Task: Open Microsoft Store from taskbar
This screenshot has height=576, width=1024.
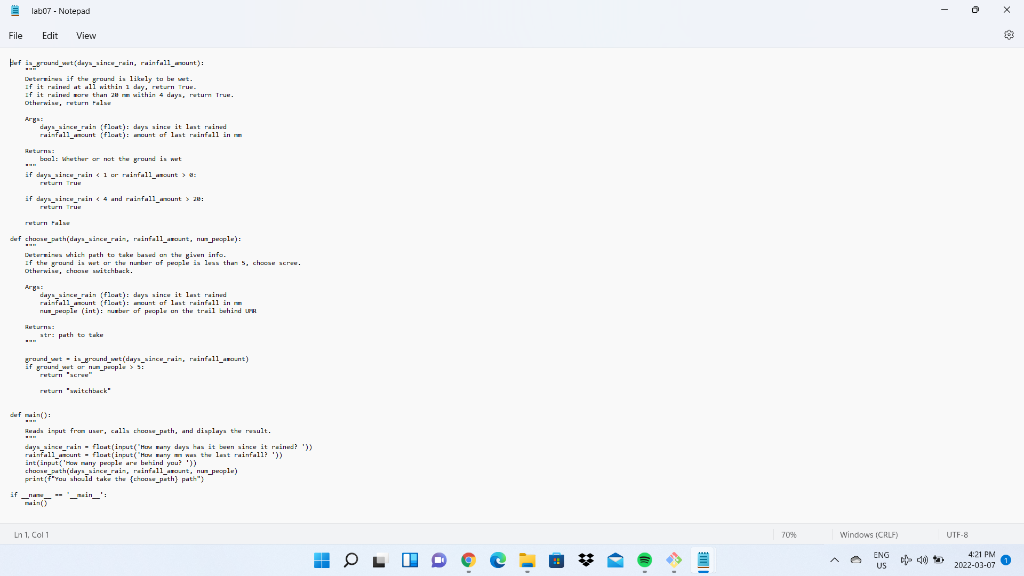Action: tap(557, 560)
